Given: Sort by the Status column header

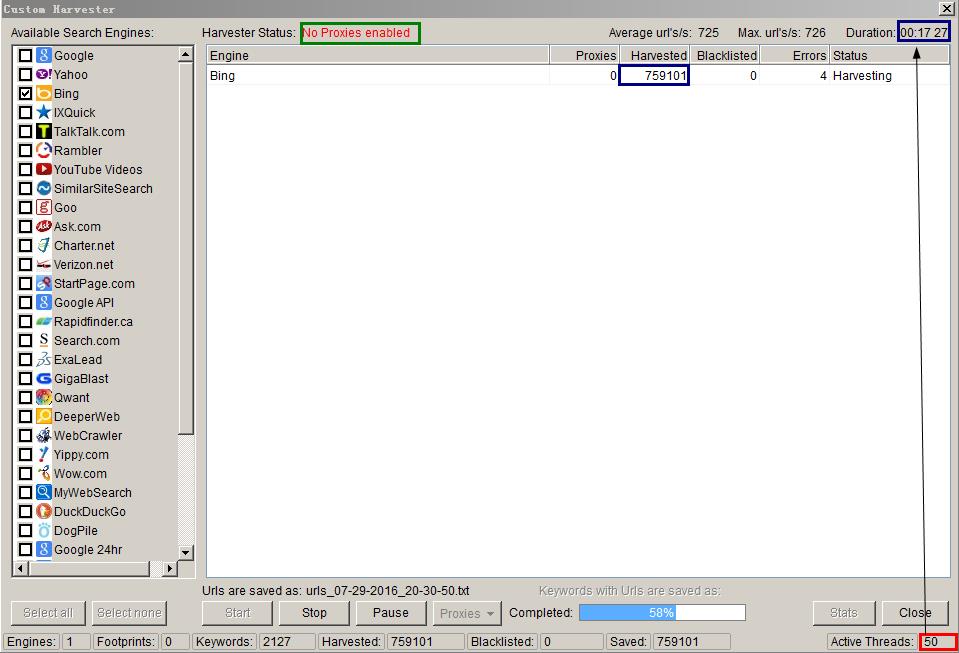Looking at the screenshot, I should click(x=889, y=55).
